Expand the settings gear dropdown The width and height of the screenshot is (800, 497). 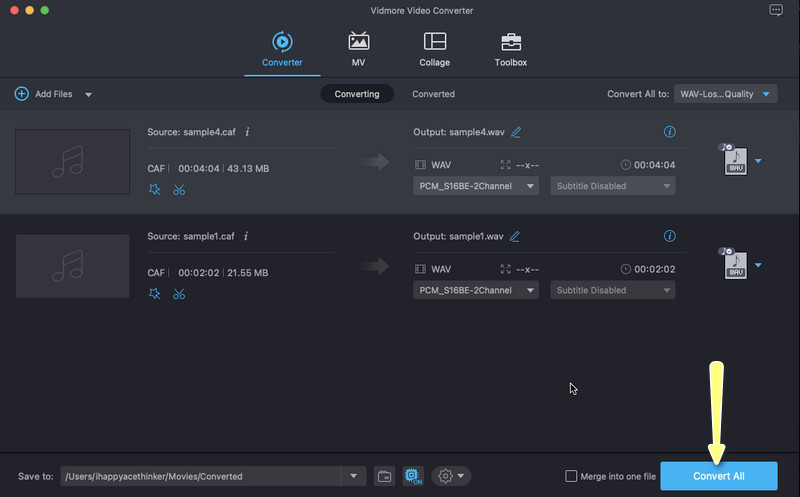point(451,476)
